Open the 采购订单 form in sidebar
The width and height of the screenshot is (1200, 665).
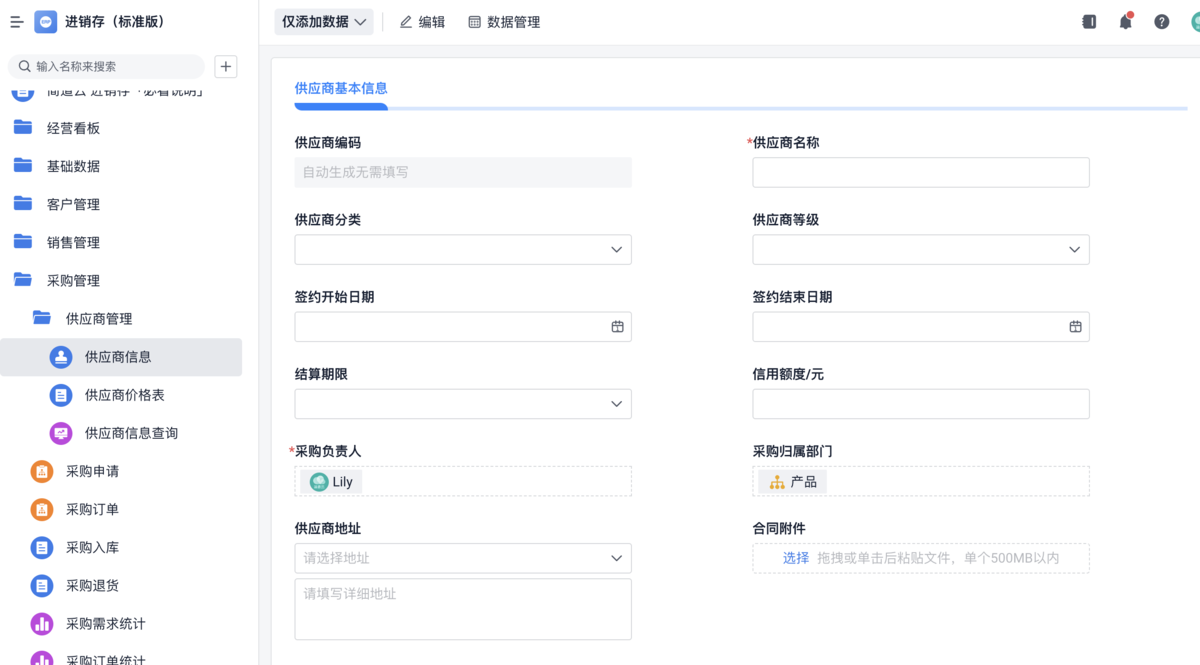[x=91, y=509]
